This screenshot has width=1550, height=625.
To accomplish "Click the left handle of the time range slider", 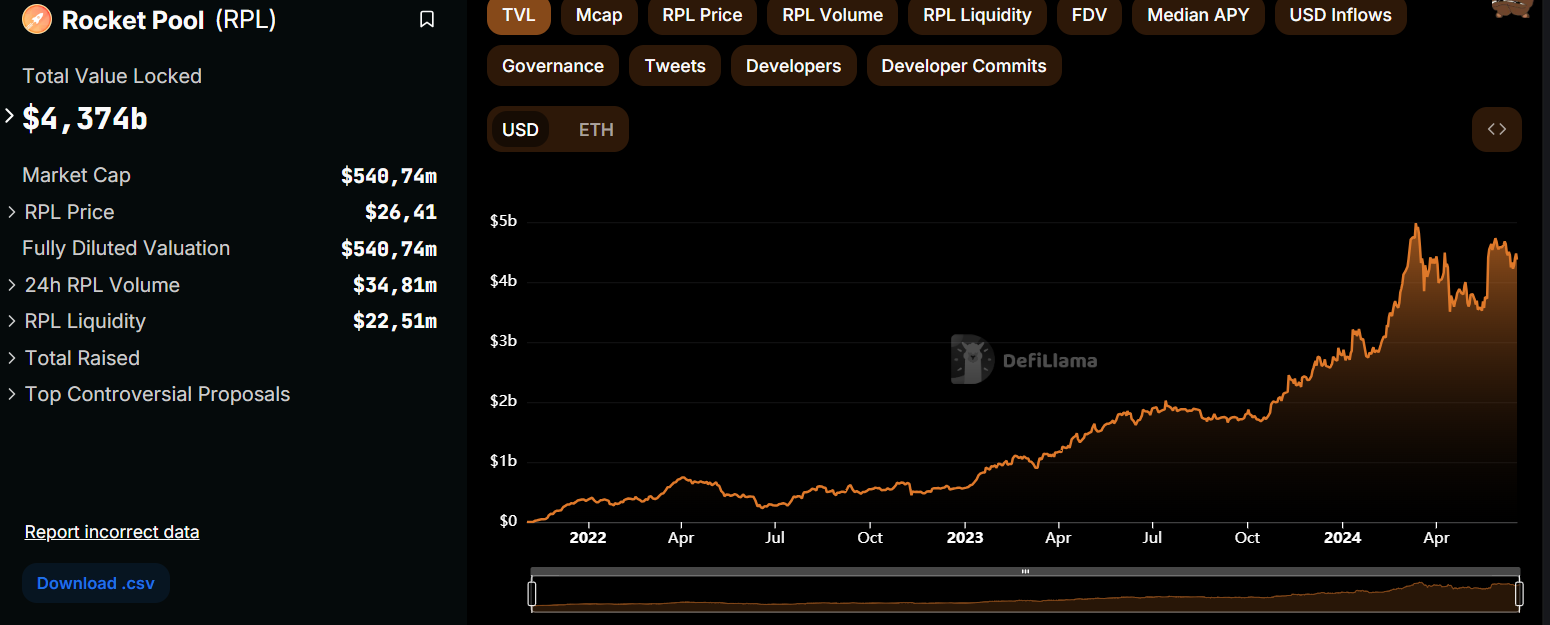I will pos(532,594).
